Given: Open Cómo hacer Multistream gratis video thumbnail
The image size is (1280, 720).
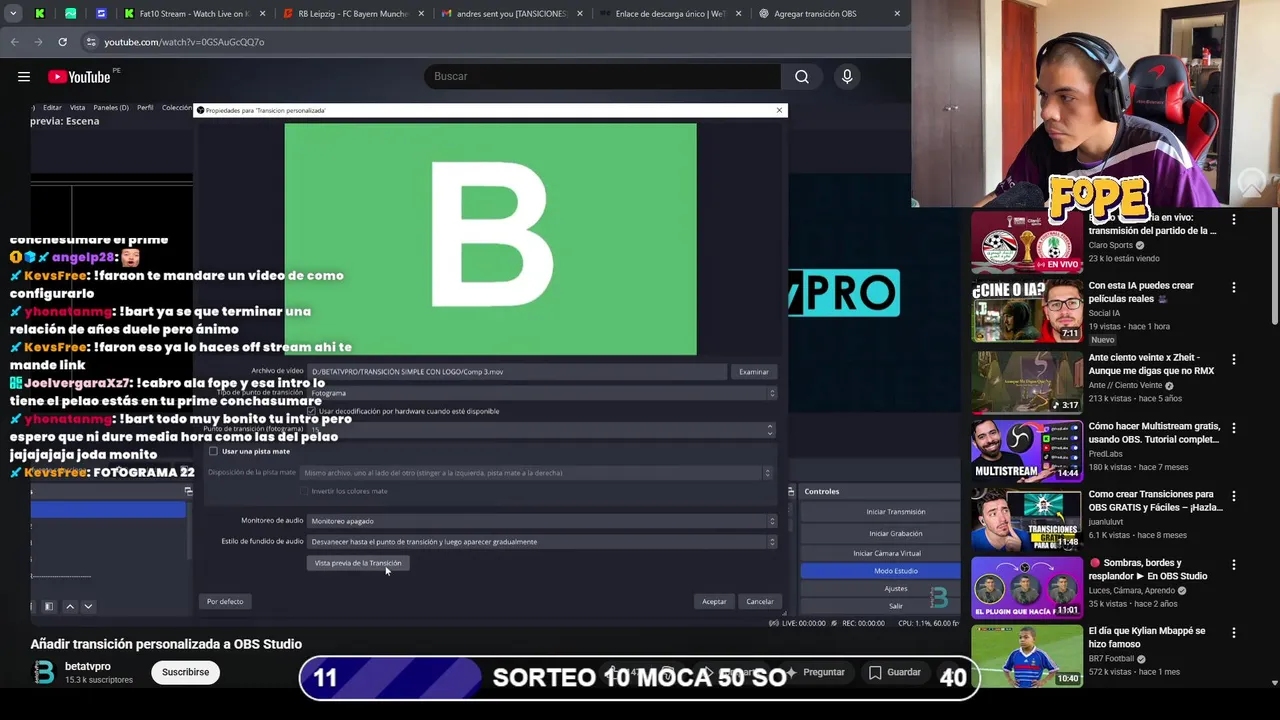Looking at the screenshot, I should (x=1027, y=450).
